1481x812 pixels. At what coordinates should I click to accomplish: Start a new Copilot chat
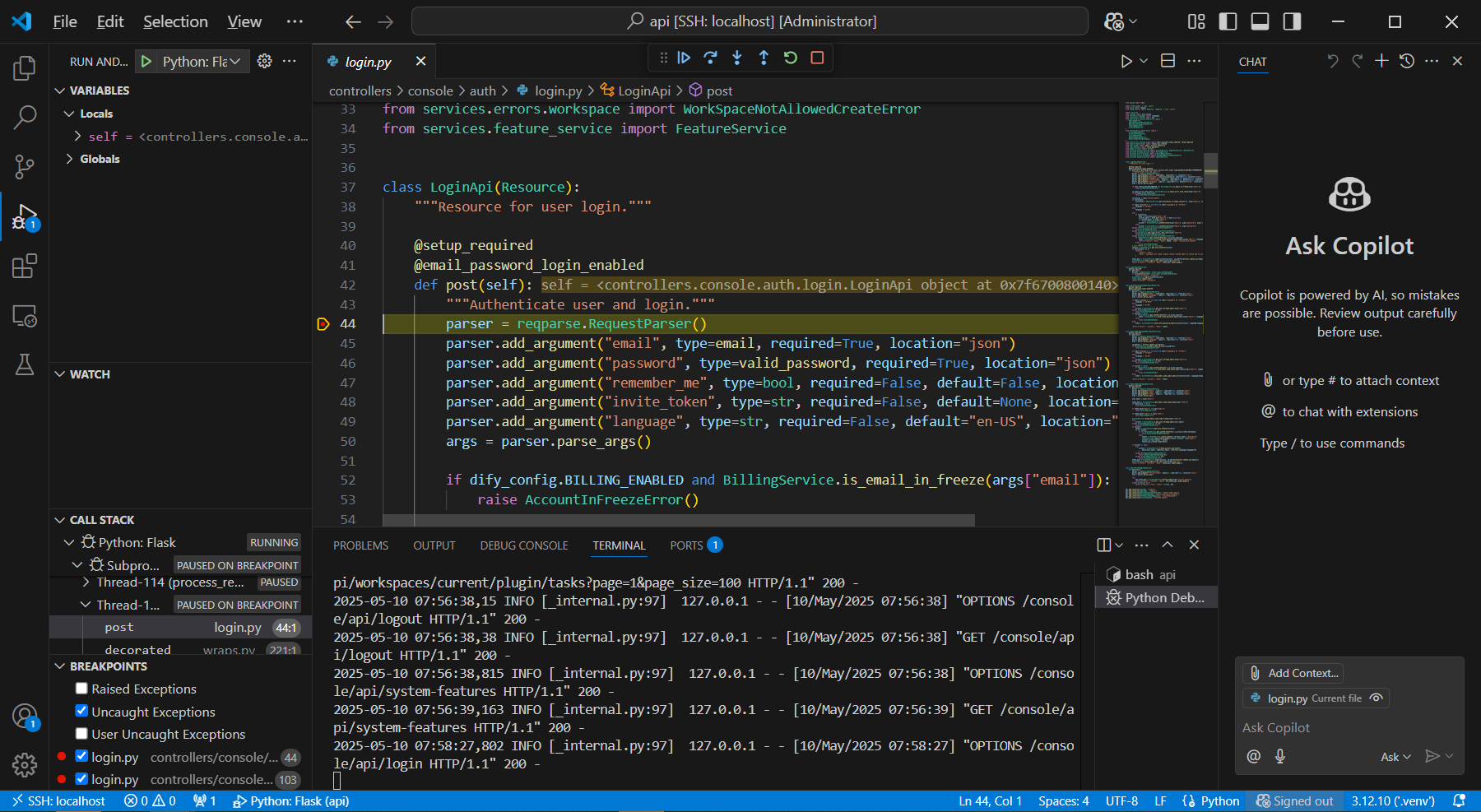click(1381, 61)
